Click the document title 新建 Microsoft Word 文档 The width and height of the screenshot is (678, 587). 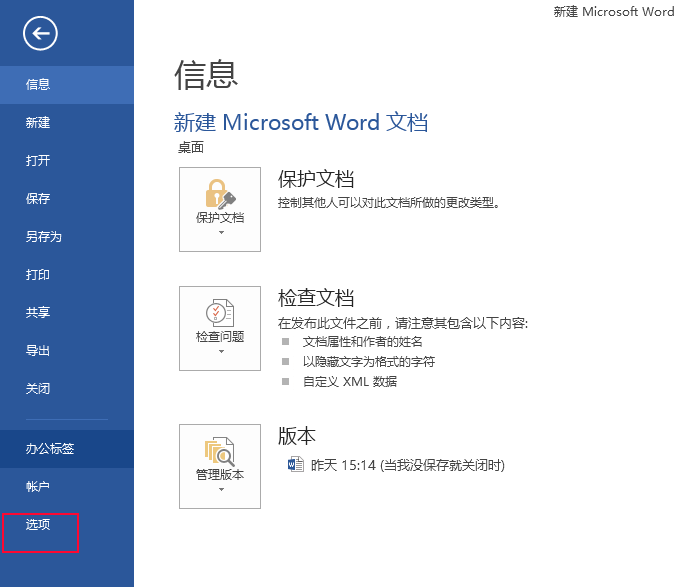click(301, 122)
